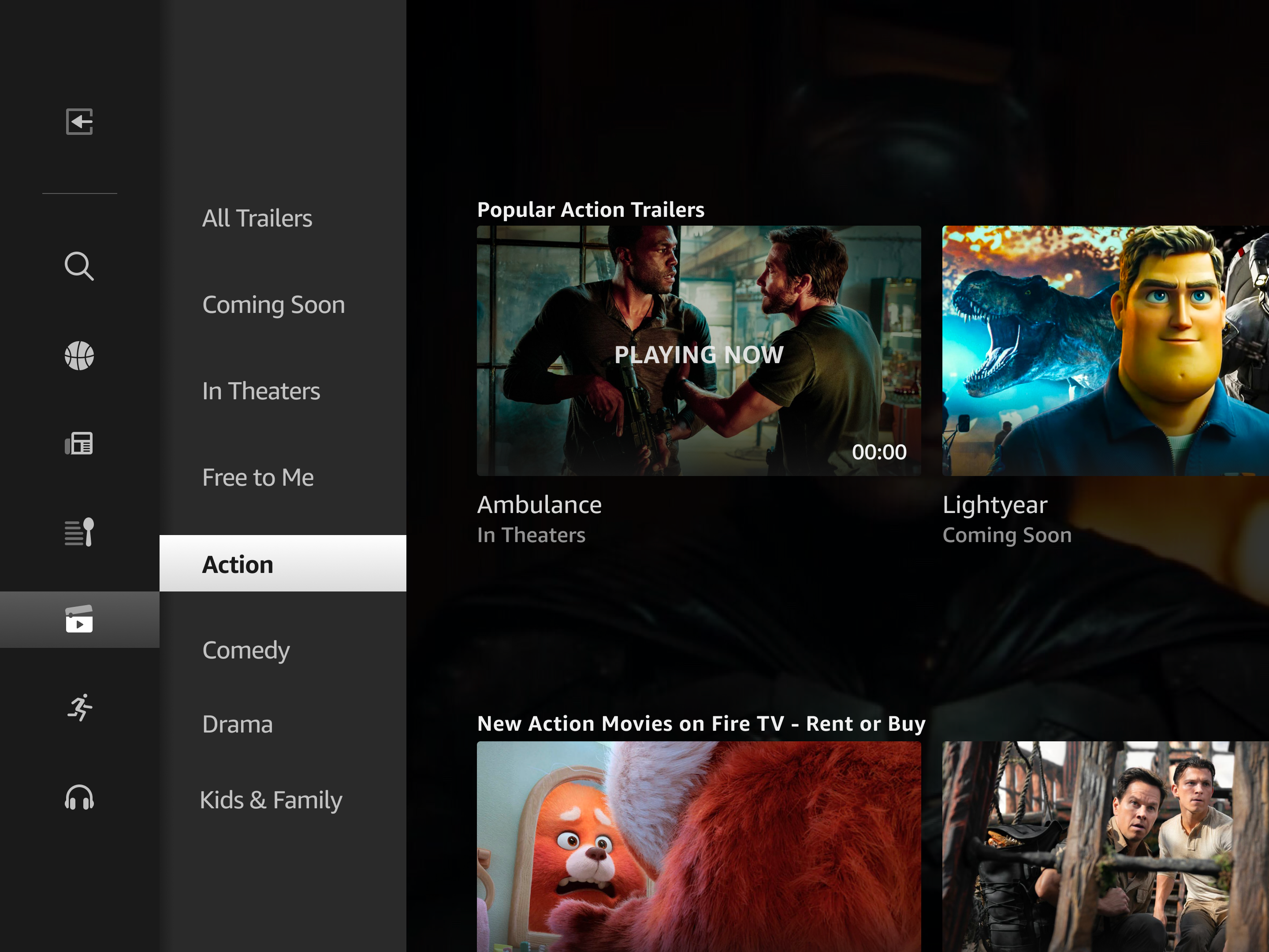Select the All Trailers menu item
Viewport: 1269px width, 952px height.
[x=257, y=219]
